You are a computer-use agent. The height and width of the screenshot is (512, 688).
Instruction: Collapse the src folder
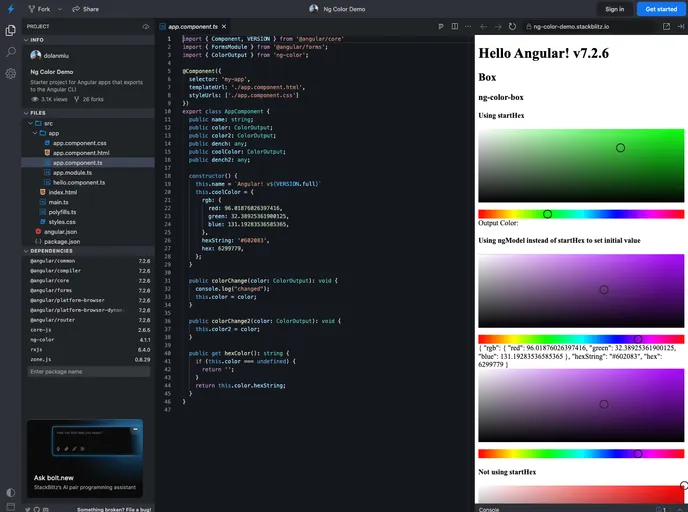click(30, 123)
